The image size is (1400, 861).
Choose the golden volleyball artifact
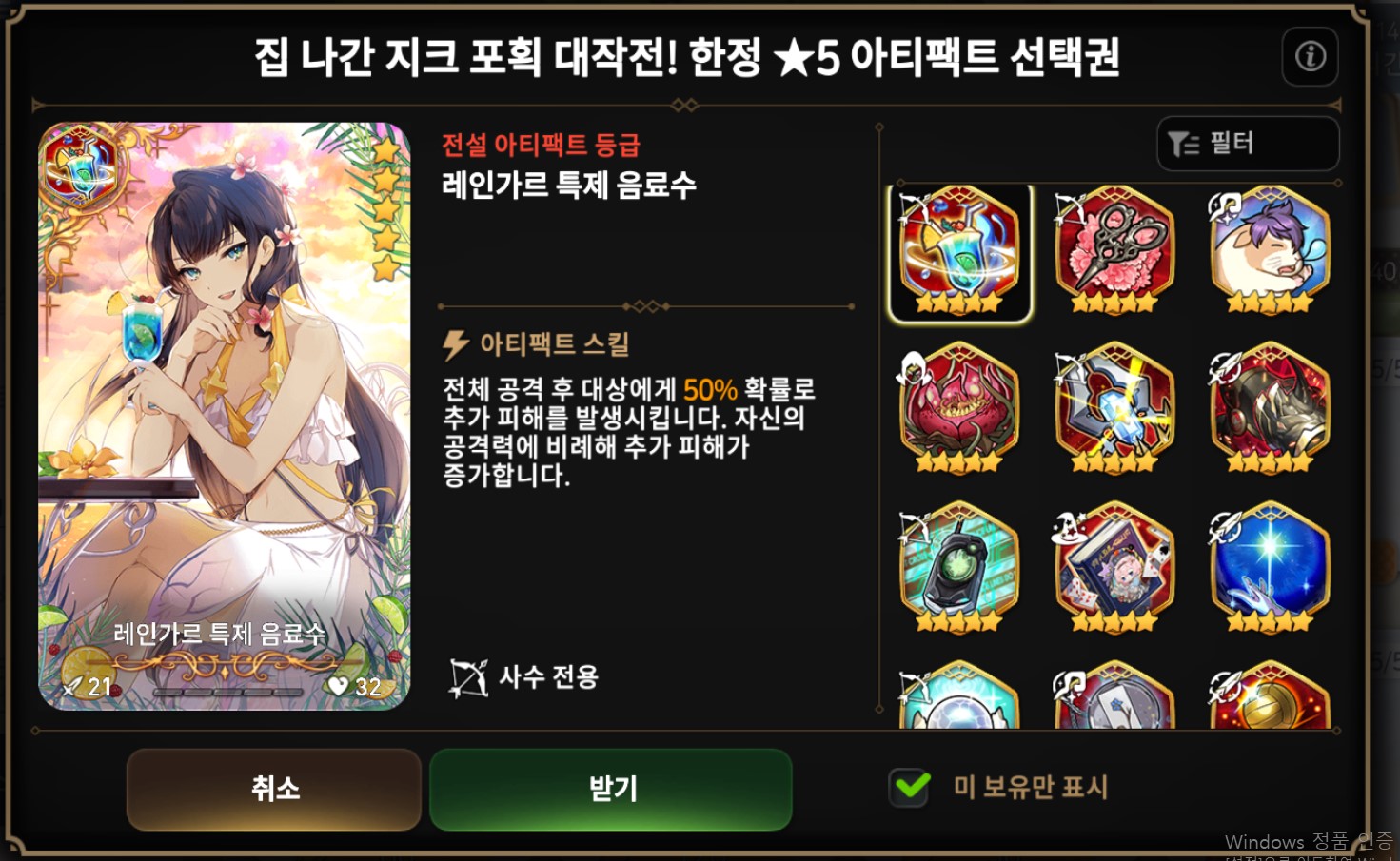click(1270, 695)
